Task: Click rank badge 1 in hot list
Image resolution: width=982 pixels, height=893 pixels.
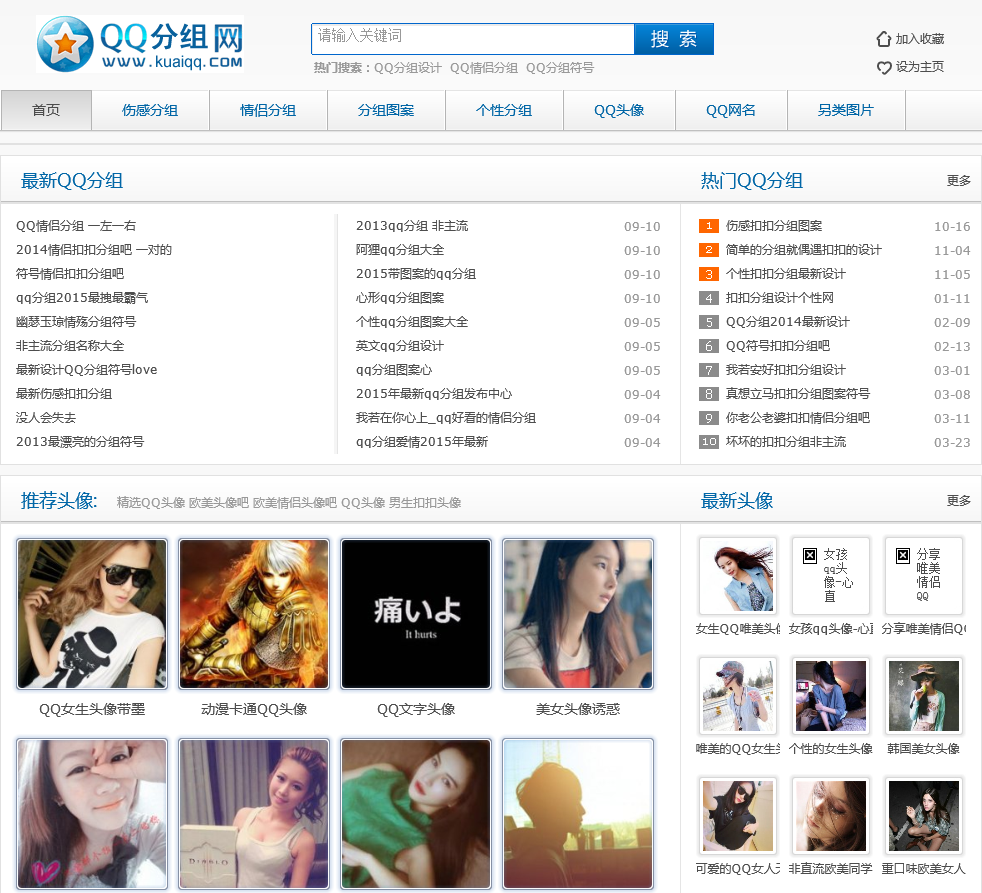Action: click(708, 225)
